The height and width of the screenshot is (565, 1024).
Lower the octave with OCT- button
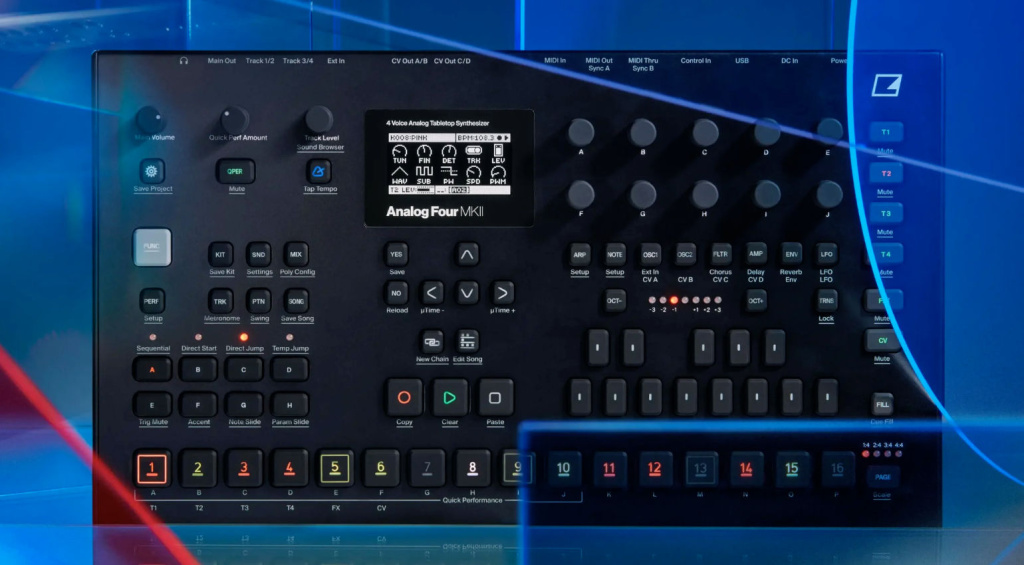pyautogui.click(x=615, y=300)
